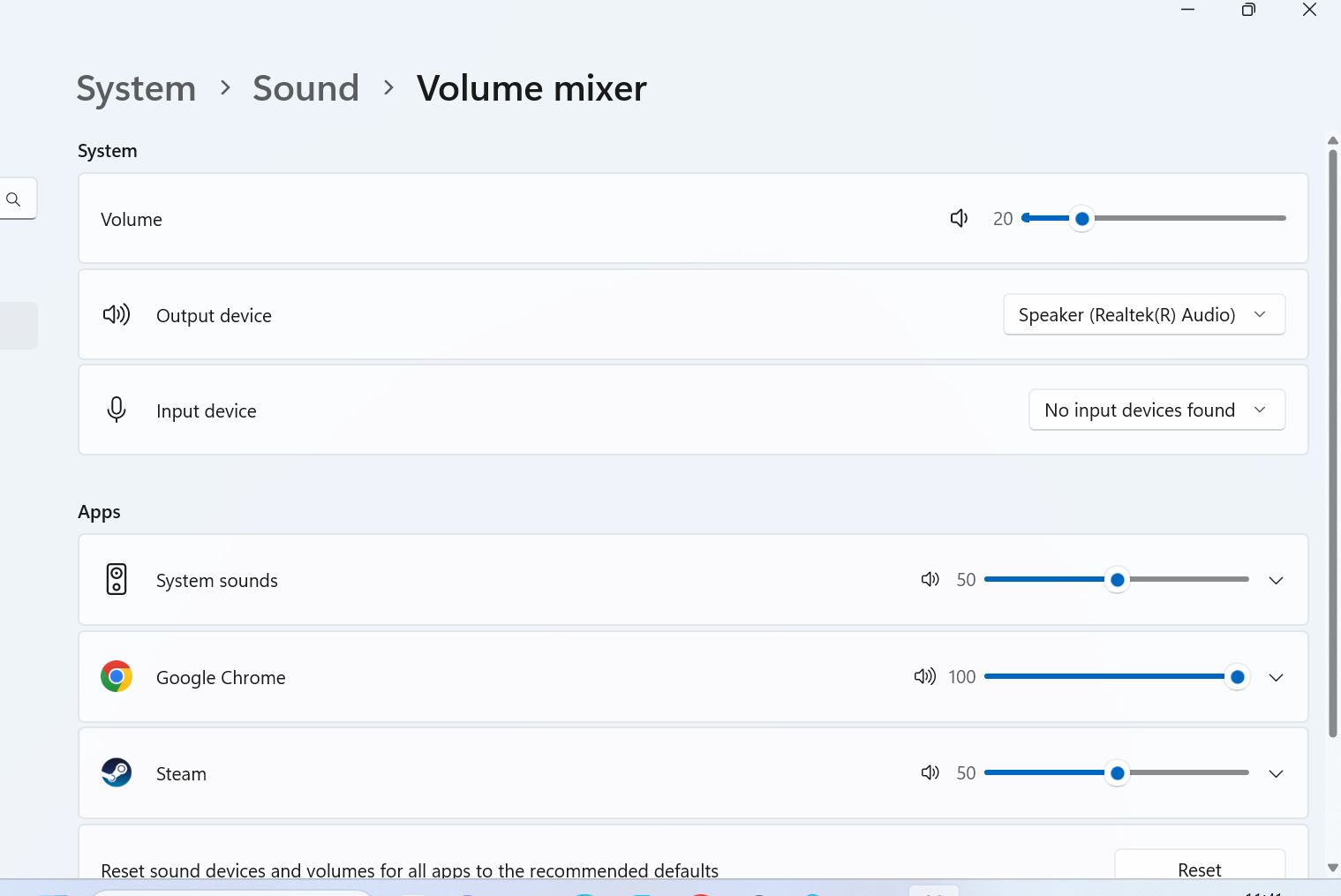Click the System section heading above Volume
The height and width of the screenshot is (896, 1341).
(x=108, y=151)
